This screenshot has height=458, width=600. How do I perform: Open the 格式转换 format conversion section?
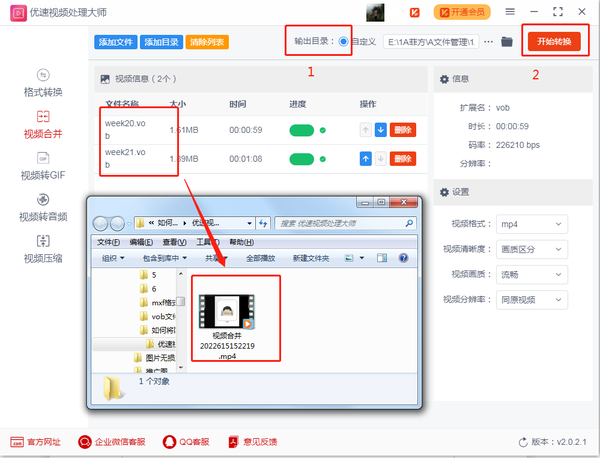43,83
